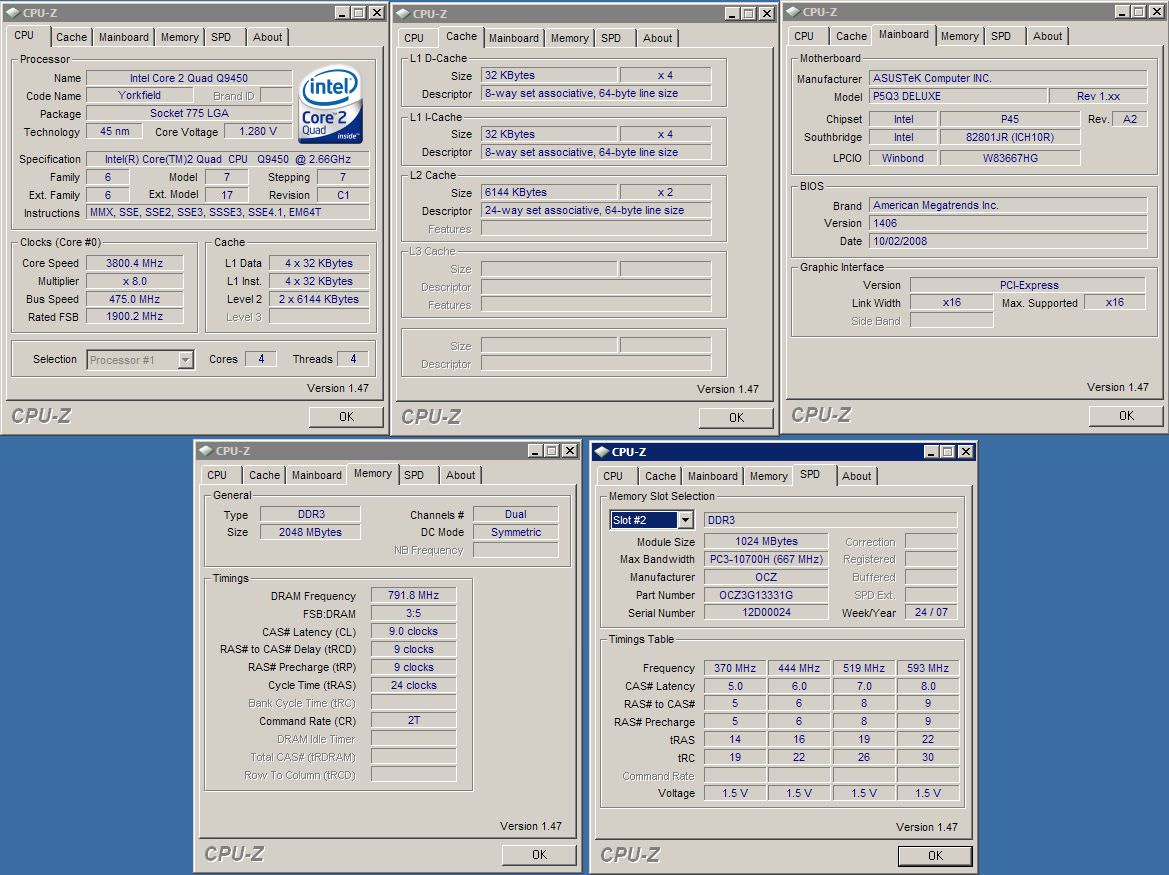Click the FSB:DRAM ratio 3:5
This screenshot has width=1169, height=875.
(x=413, y=613)
